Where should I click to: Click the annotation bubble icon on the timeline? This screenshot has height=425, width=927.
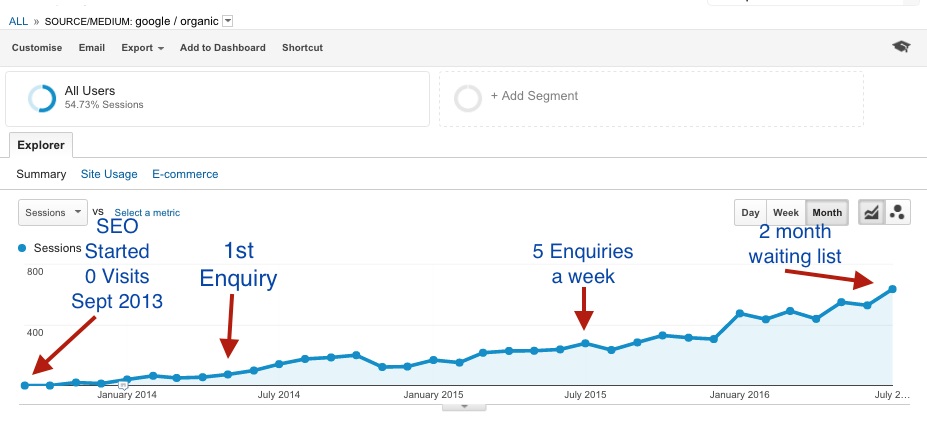pyautogui.click(x=123, y=384)
